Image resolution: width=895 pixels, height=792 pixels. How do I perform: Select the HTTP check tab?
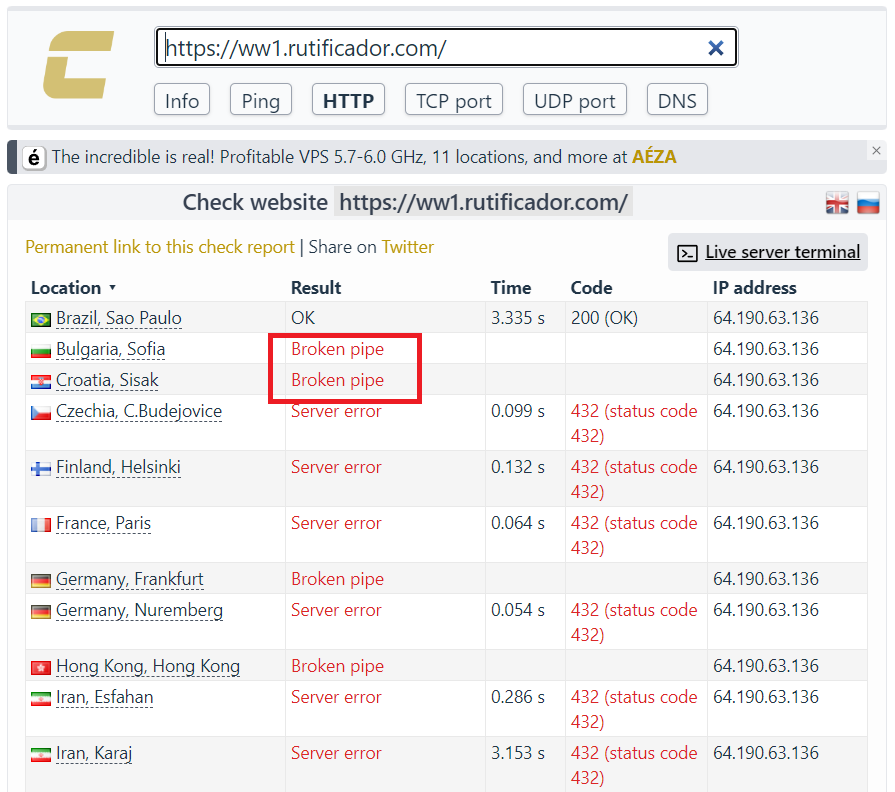(348, 100)
